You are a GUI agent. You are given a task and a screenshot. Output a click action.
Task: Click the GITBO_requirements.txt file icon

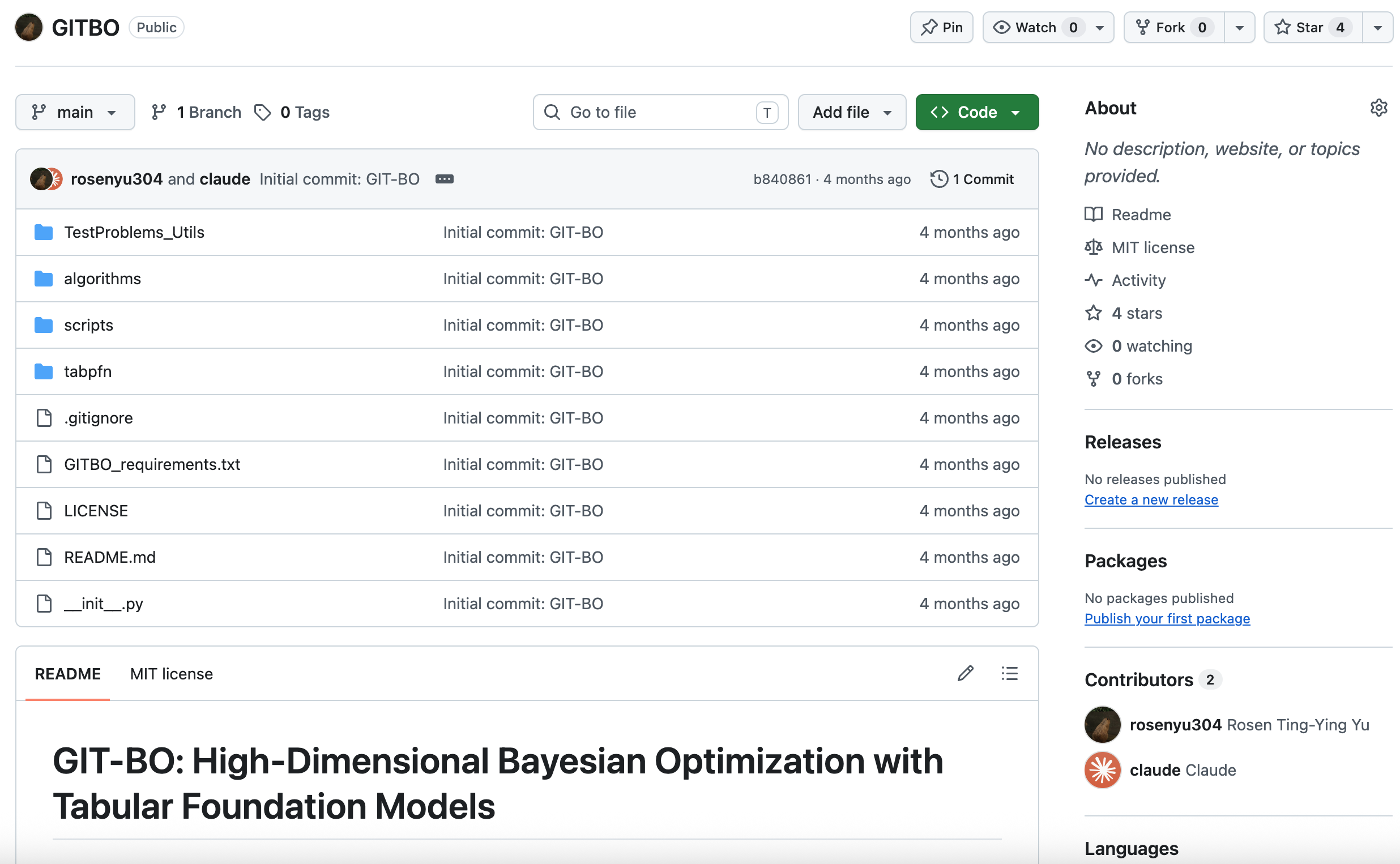pos(44,464)
